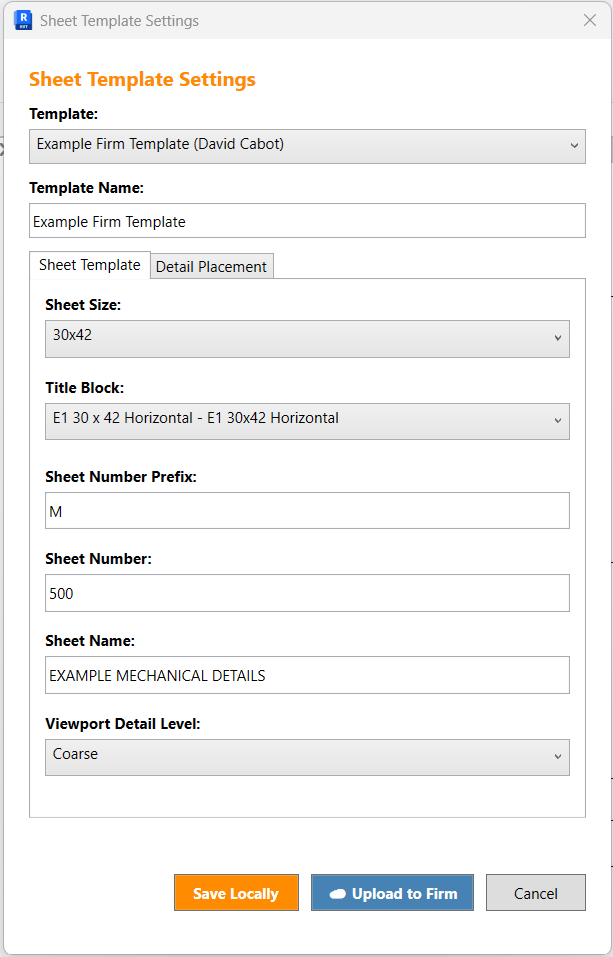This screenshot has height=957, width=613.
Task: Click the Save Locally button
Action: (x=236, y=893)
